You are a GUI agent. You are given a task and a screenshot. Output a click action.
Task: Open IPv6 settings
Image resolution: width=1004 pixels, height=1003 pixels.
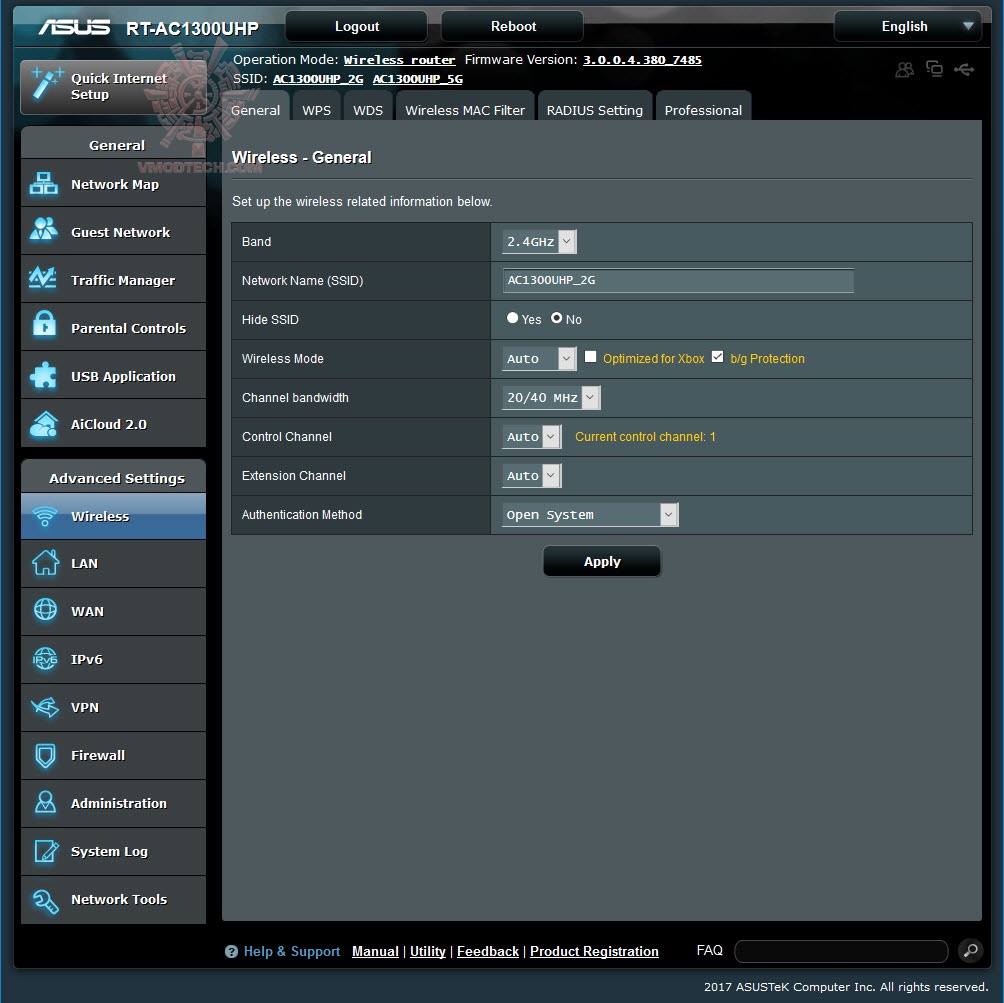point(113,659)
